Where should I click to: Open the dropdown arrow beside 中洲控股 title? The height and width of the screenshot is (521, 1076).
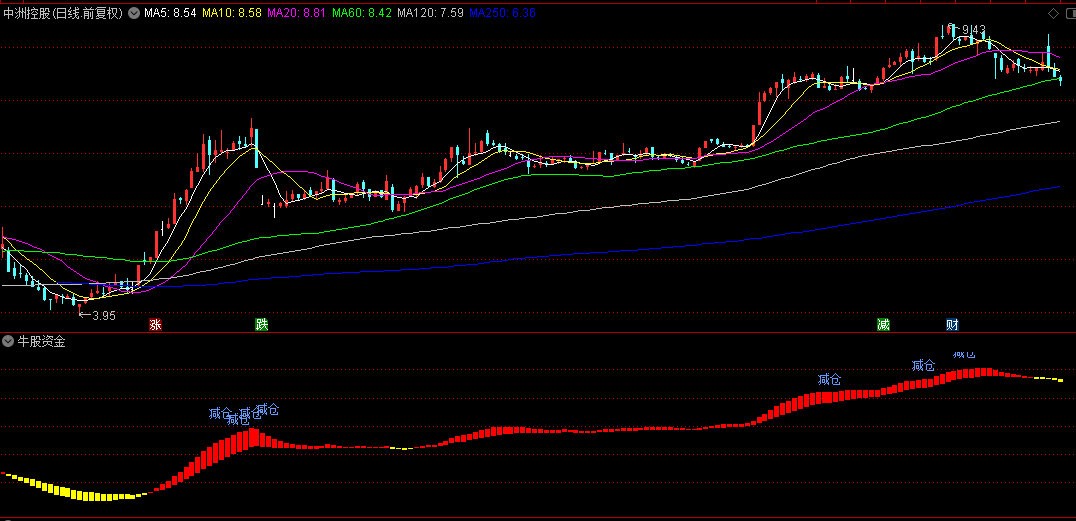pyautogui.click(x=134, y=13)
